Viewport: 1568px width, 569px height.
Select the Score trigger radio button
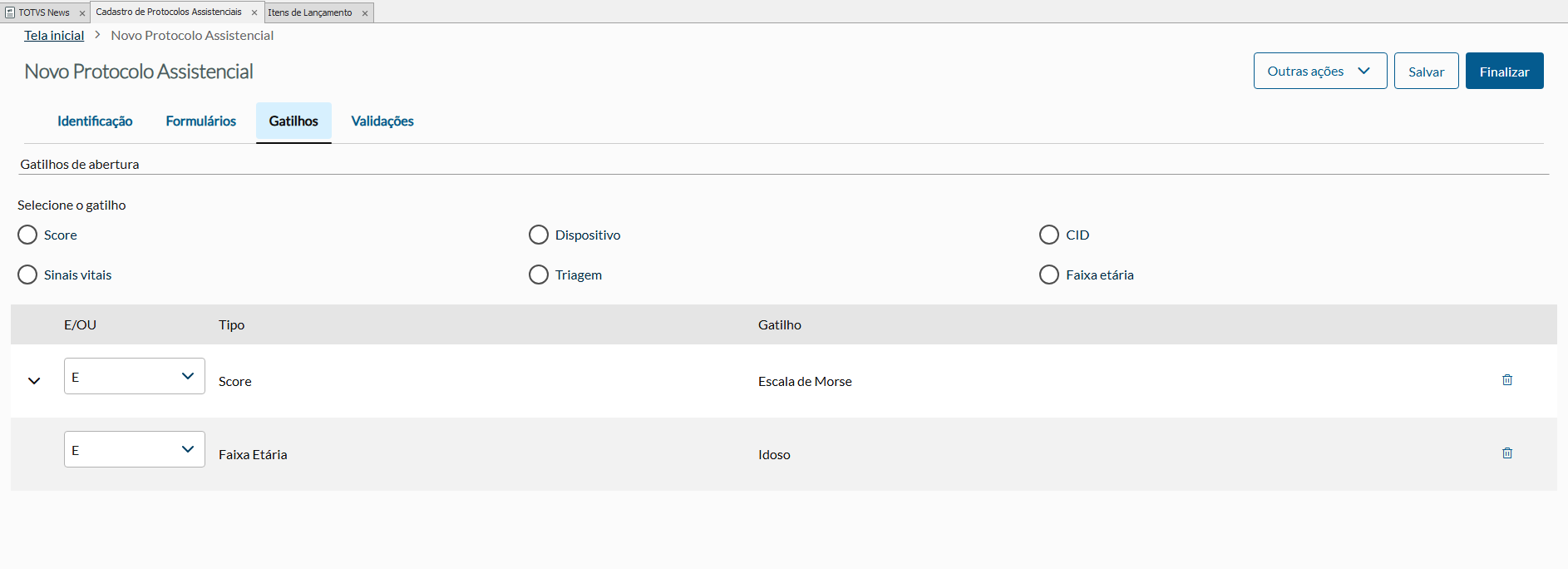point(27,235)
